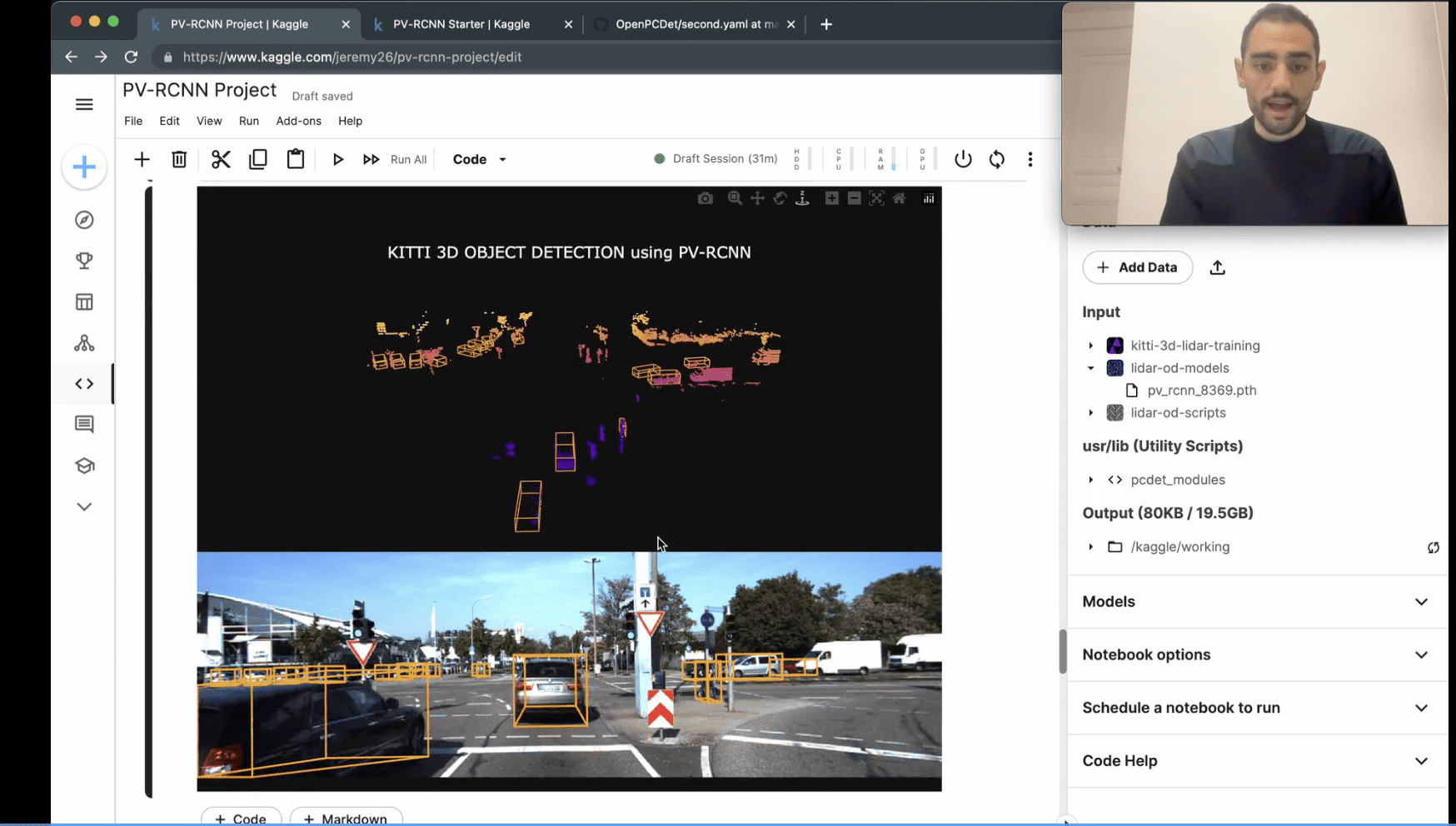Select the pv_rcnn_8369.pth file

(x=1201, y=391)
